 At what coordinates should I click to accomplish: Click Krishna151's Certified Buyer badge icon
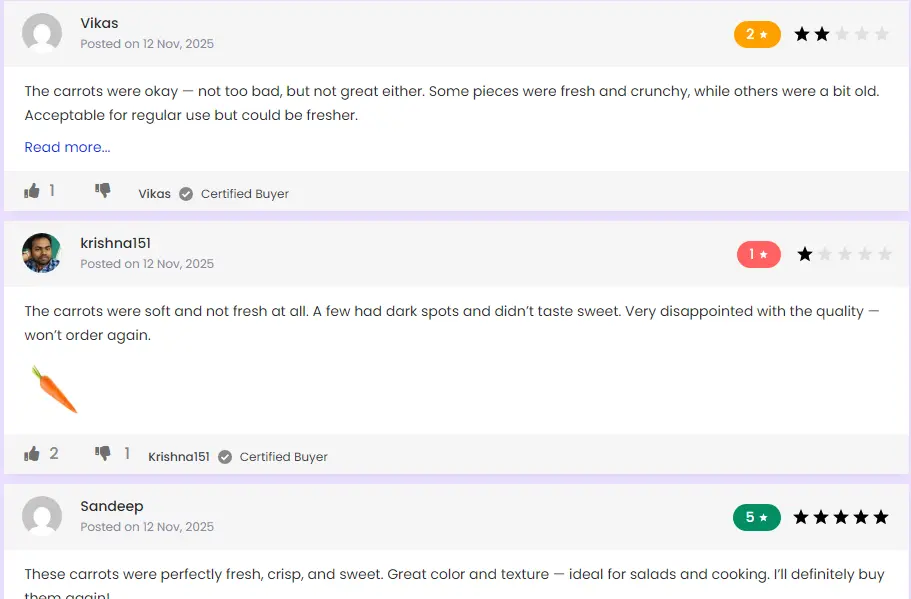point(224,457)
